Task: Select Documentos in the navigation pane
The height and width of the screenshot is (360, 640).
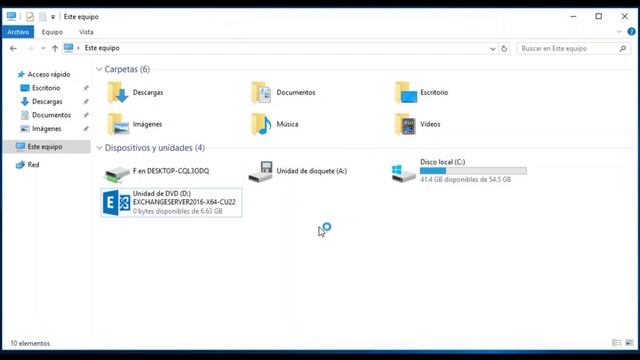Action: 46,115
